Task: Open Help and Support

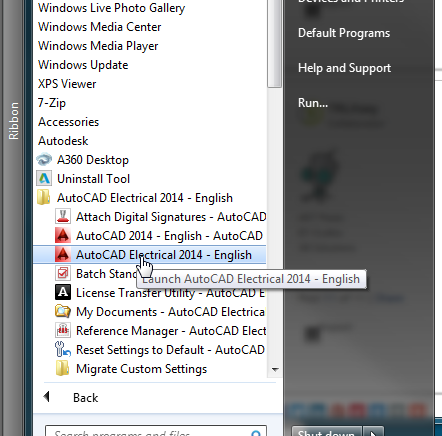Action: pyautogui.click(x=344, y=68)
